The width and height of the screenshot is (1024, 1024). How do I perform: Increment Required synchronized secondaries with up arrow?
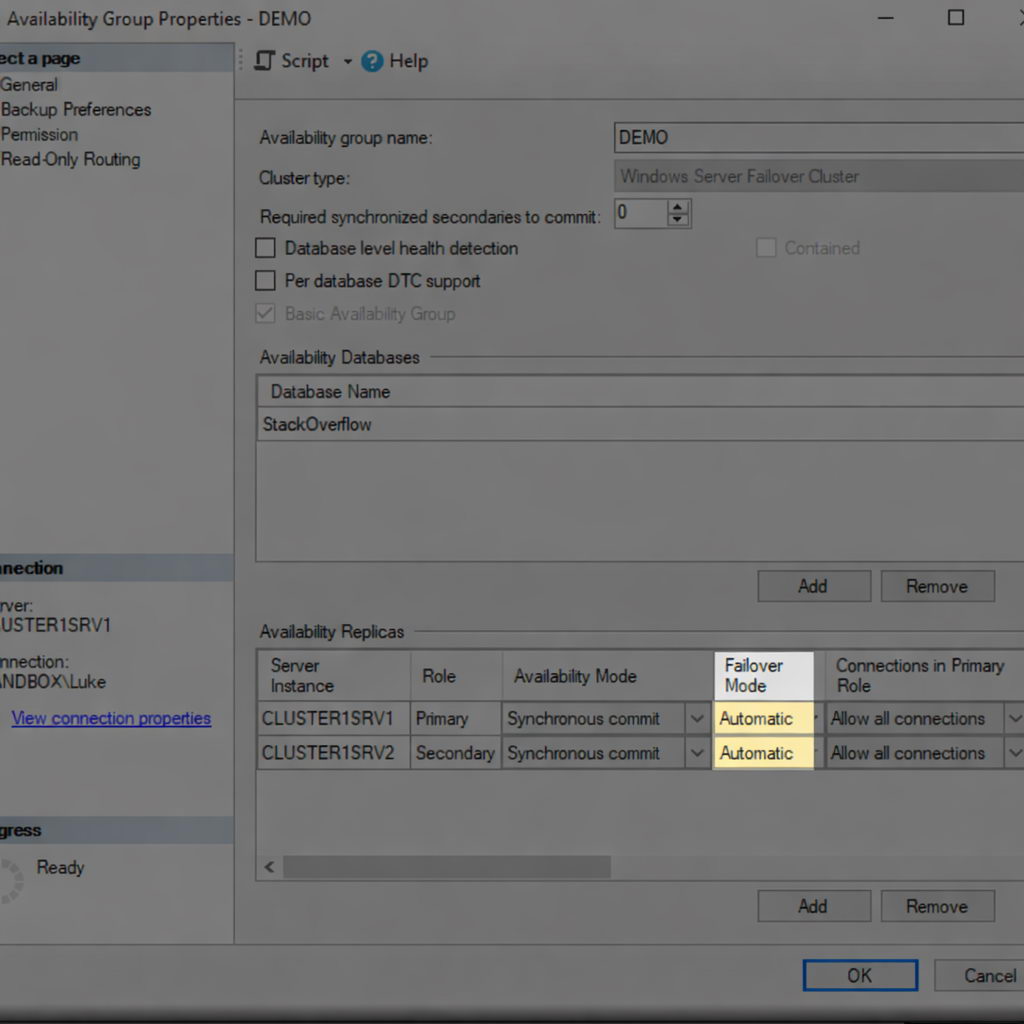click(677, 207)
